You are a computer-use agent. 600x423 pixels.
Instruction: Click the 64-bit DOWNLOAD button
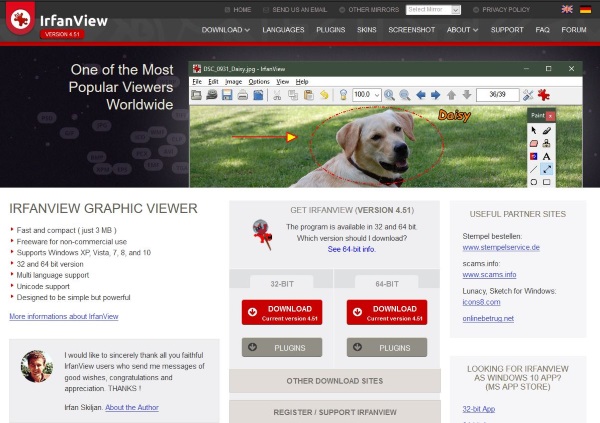(387, 312)
